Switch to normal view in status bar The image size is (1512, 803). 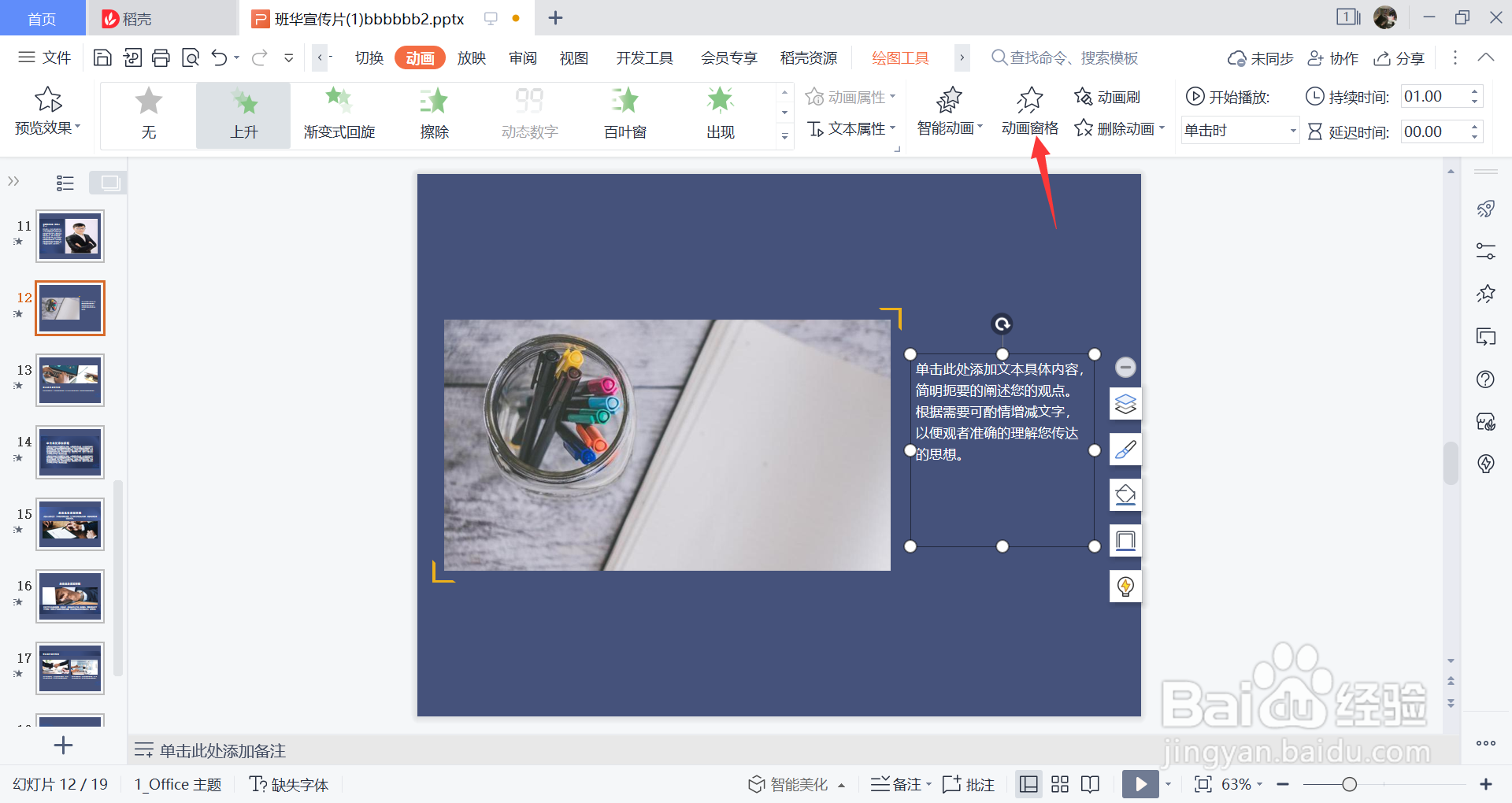tap(1028, 784)
